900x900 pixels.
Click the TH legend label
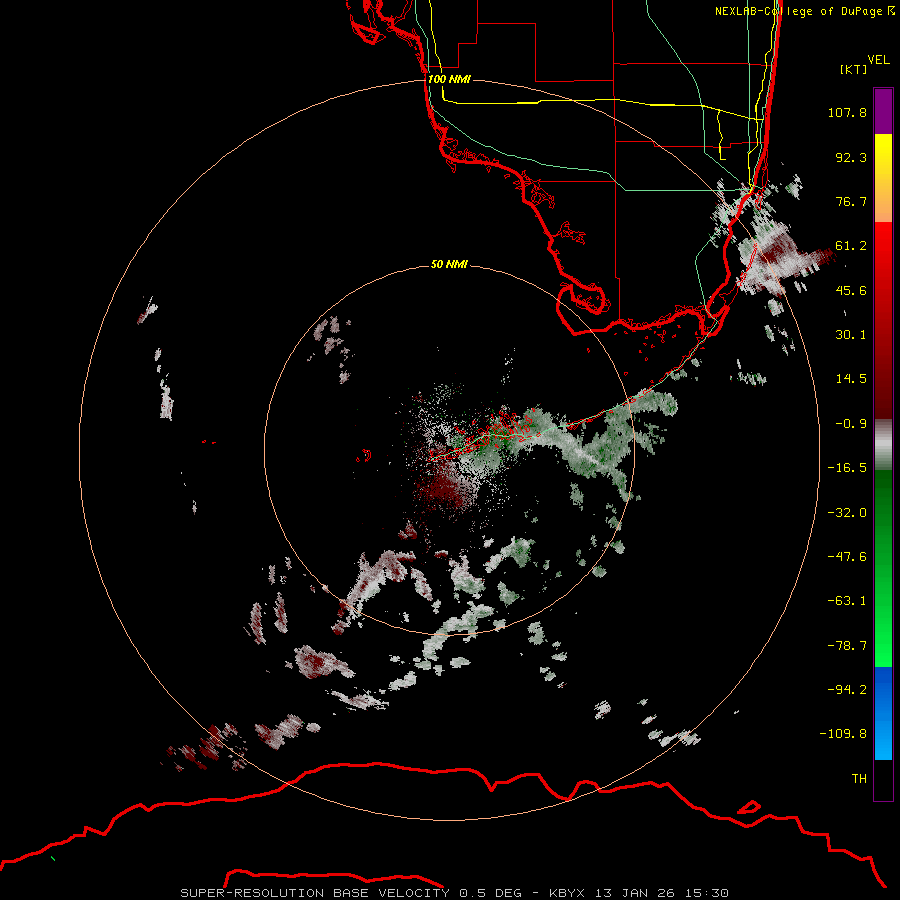[859, 779]
